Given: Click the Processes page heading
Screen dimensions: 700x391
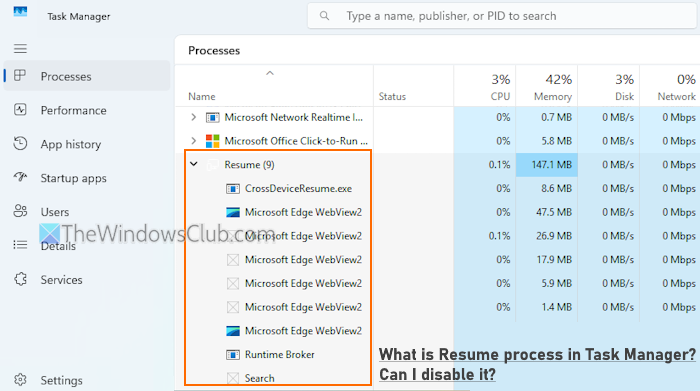Looking at the screenshot, I should click(214, 50).
